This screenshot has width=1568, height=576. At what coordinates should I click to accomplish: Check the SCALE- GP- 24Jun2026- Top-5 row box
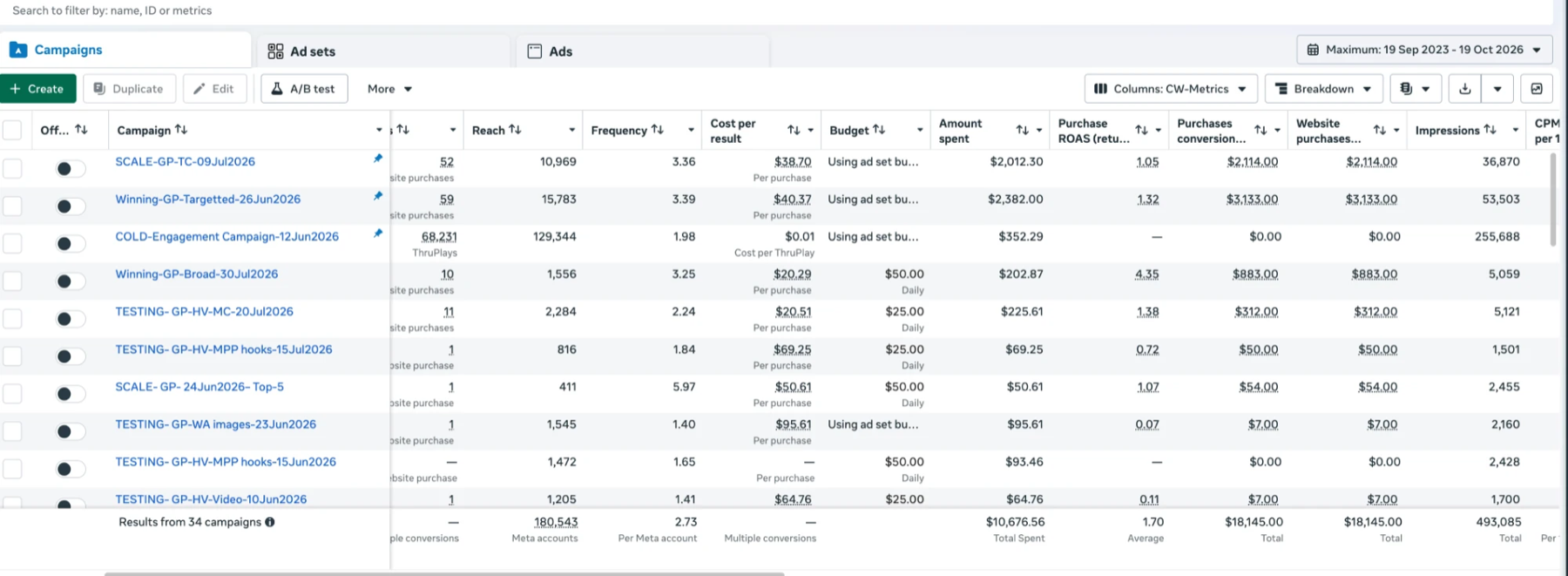point(12,394)
